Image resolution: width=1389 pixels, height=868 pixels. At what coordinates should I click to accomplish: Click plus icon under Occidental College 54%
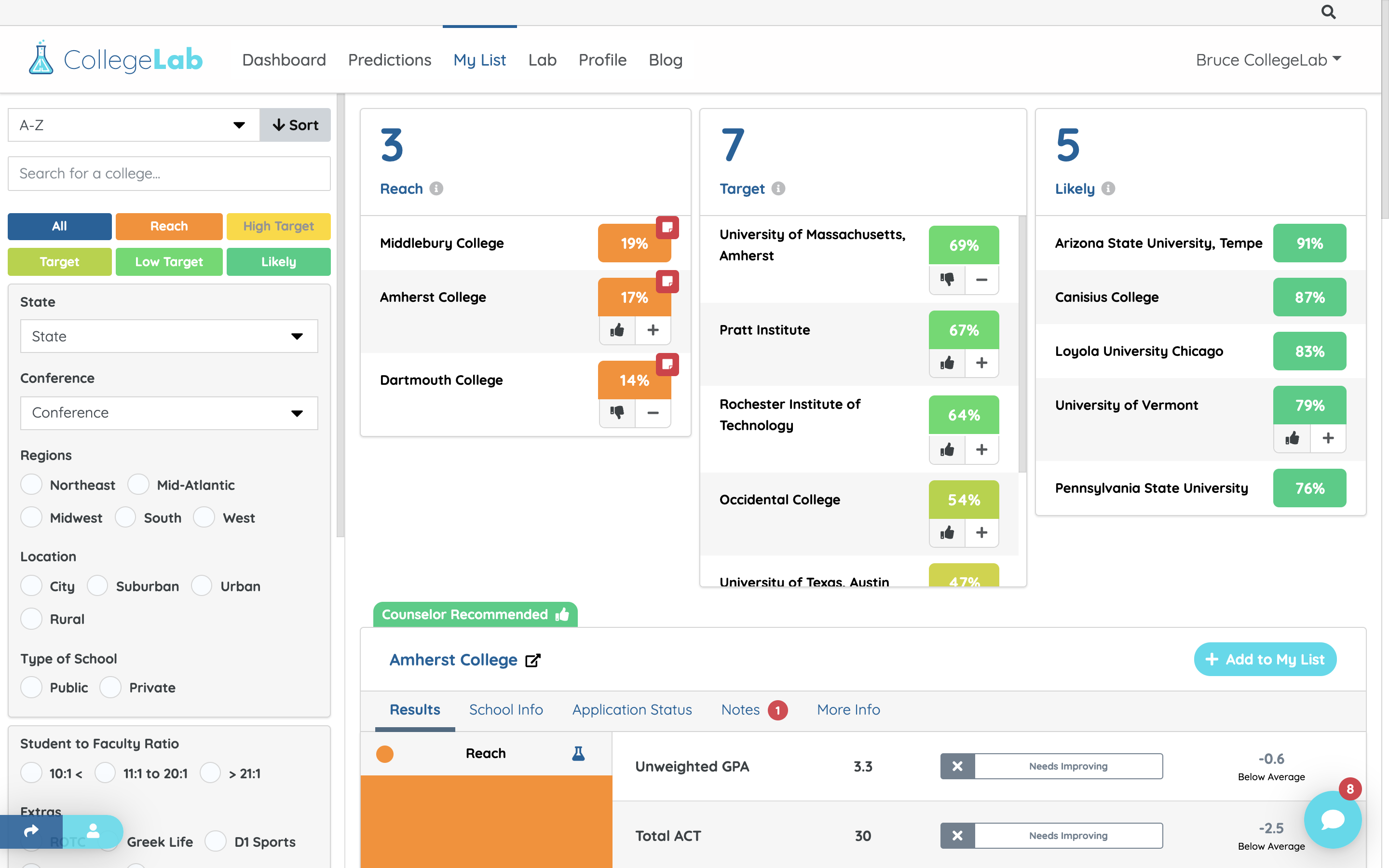pyautogui.click(x=981, y=533)
